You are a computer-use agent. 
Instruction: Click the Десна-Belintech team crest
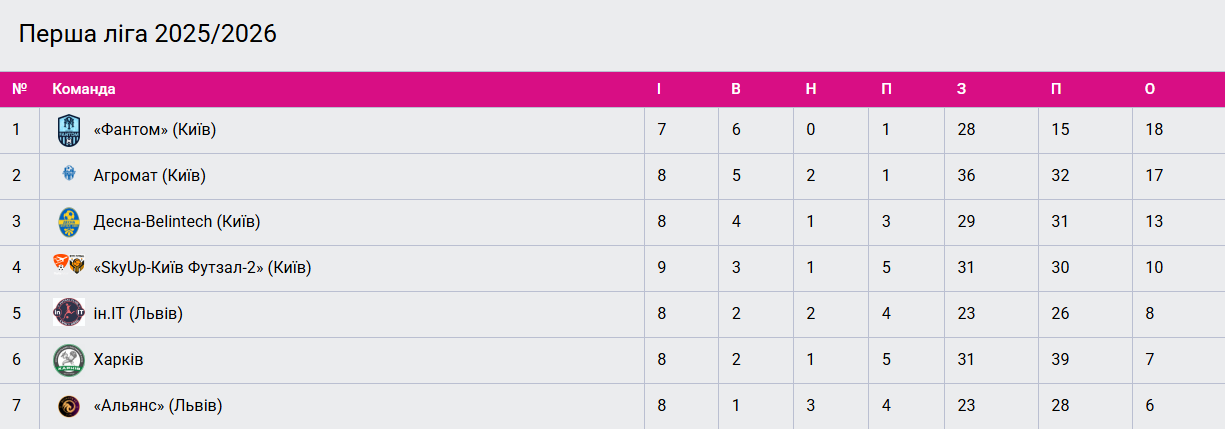pyautogui.click(x=68, y=222)
